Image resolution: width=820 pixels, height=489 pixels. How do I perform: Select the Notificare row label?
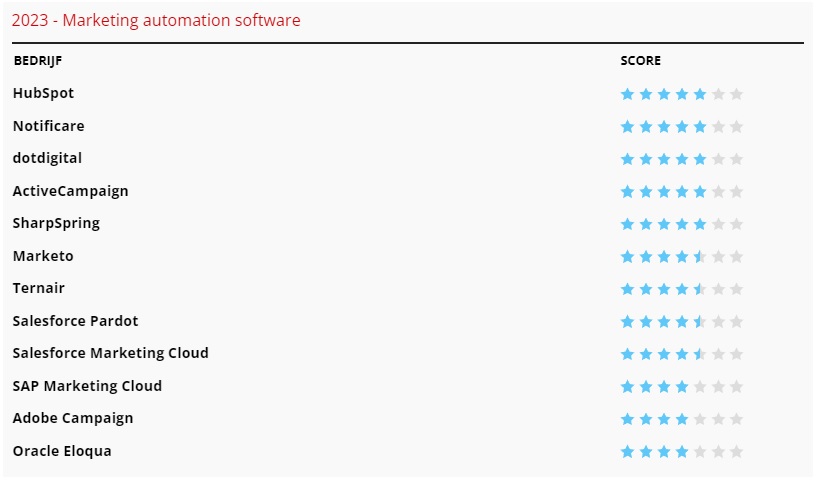click(49, 126)
